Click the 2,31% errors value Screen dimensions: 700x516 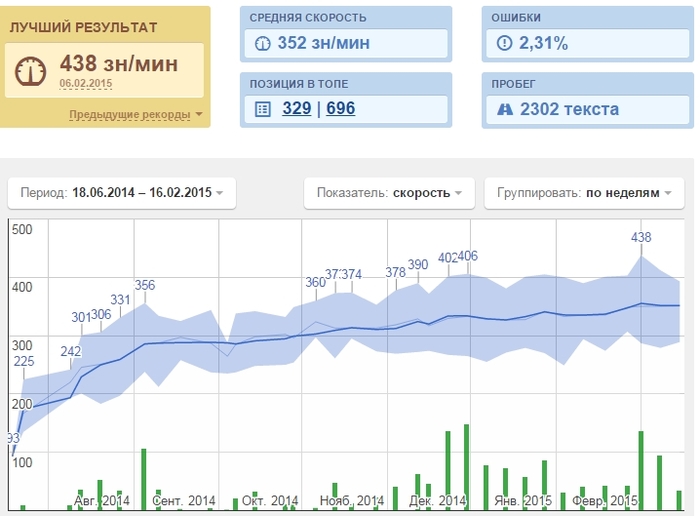pyautogui.click(x=543, y=43)
